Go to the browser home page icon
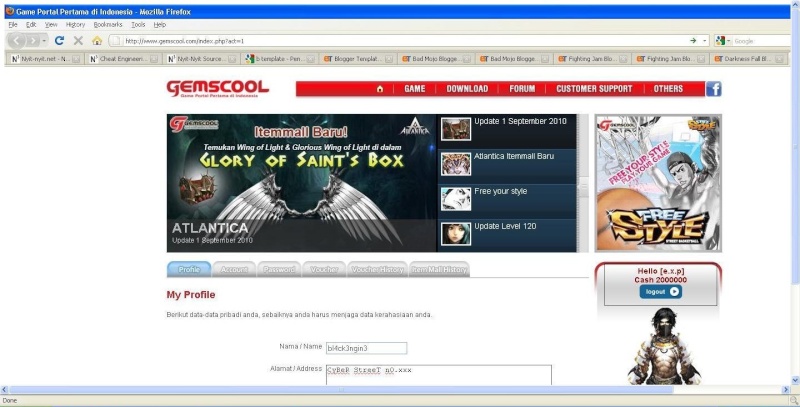 tap(97, 40)
